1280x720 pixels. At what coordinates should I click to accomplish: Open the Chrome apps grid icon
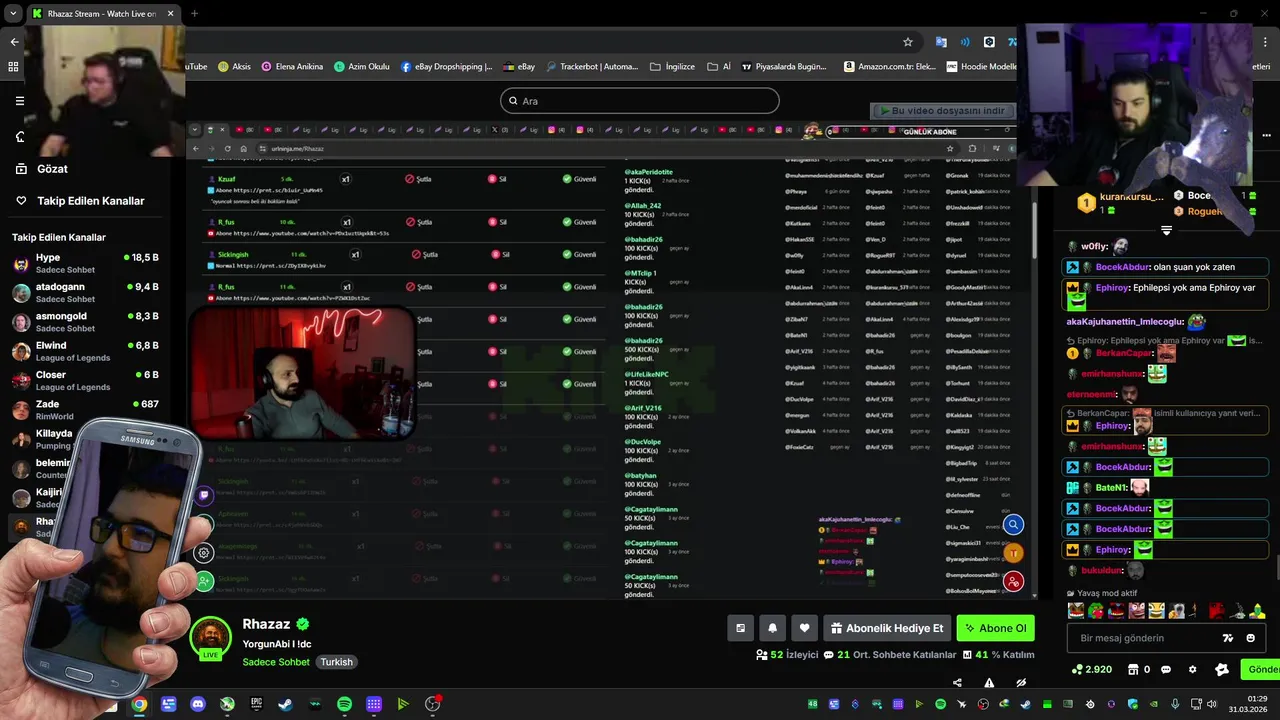(13, 66)
